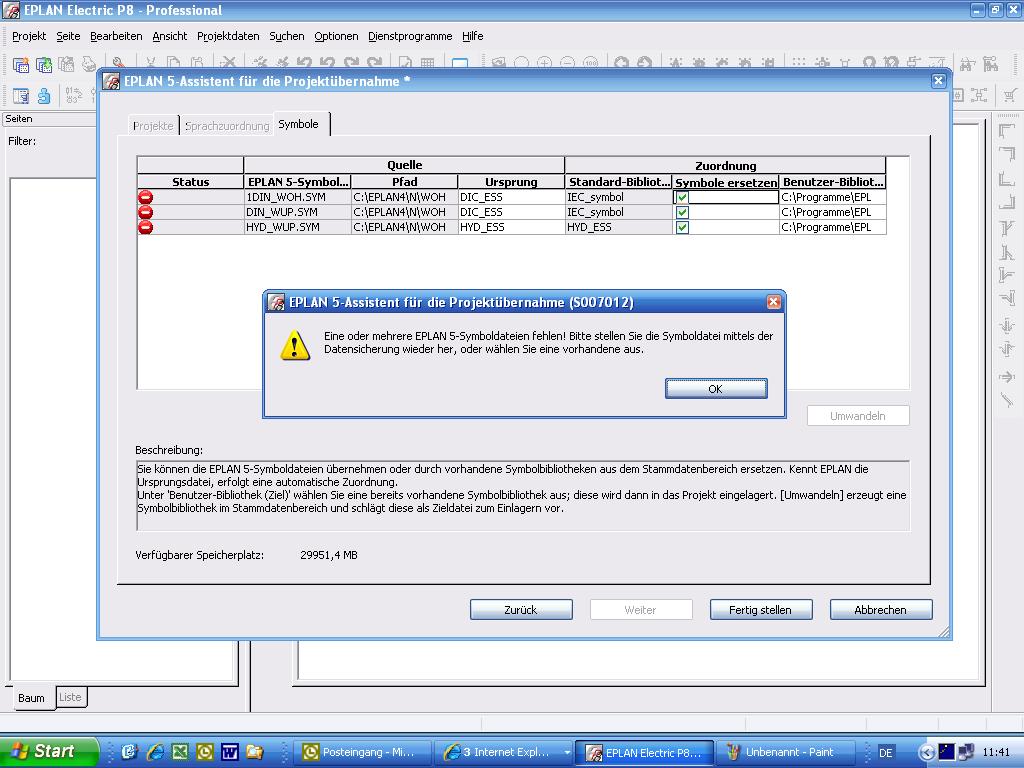Image resolution: width=1024 pixels, height=768 pixels.
Task: Click the red error status icon for HYD_WUP.SYM
Action: point(146,227)
